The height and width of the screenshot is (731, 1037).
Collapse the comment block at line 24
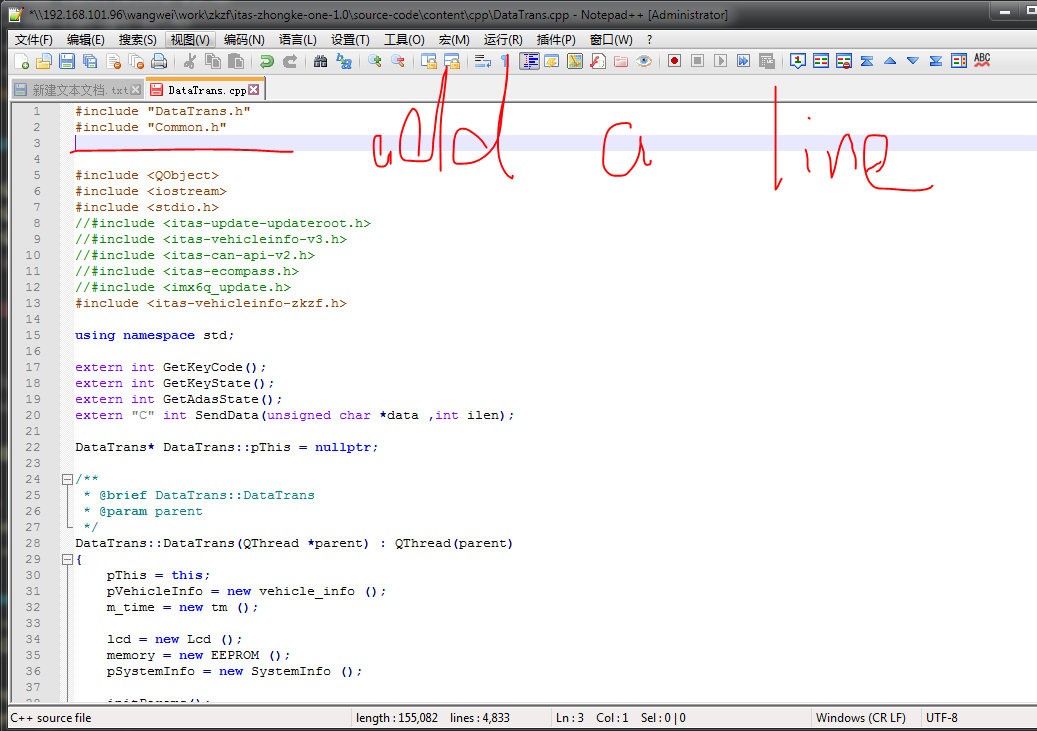click(x=67, y=479)
